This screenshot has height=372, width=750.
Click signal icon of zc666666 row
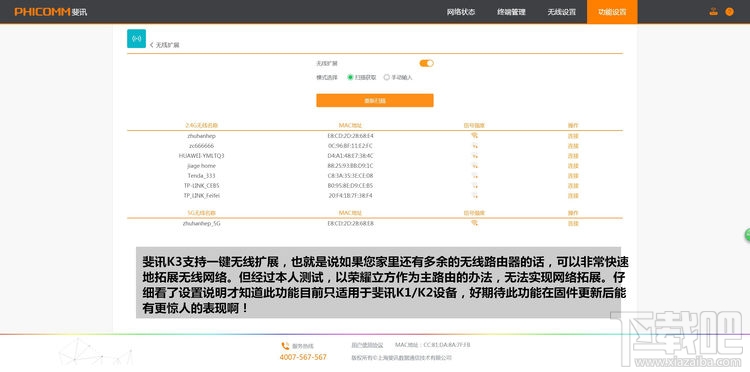[474, 145]
